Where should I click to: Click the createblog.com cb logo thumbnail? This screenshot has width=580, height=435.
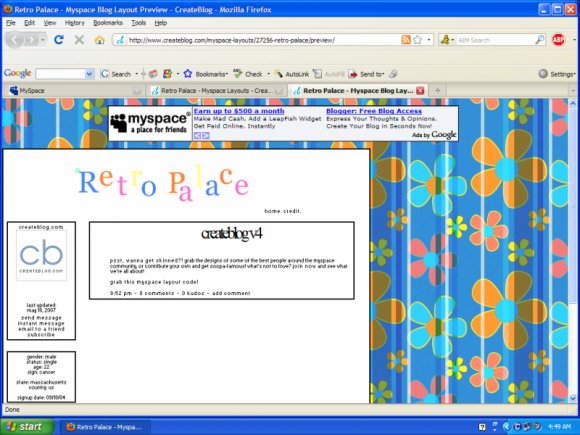click(41, 255)
